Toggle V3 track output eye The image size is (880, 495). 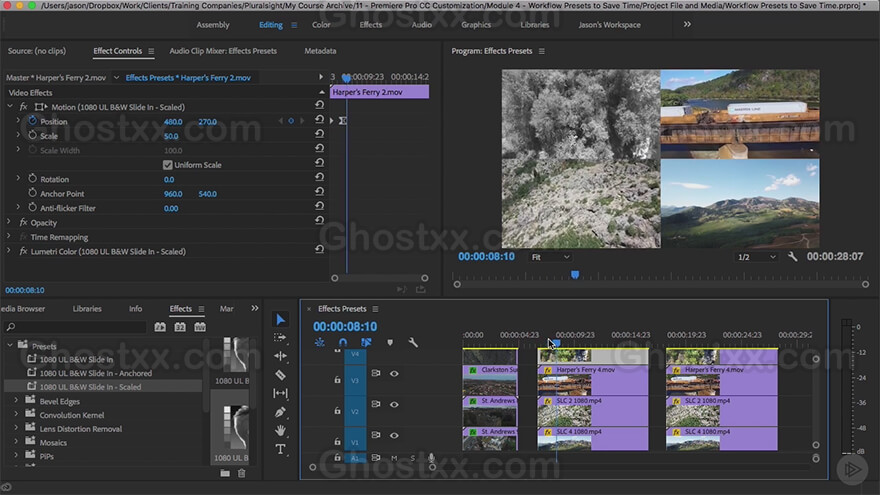coord(395,373)
